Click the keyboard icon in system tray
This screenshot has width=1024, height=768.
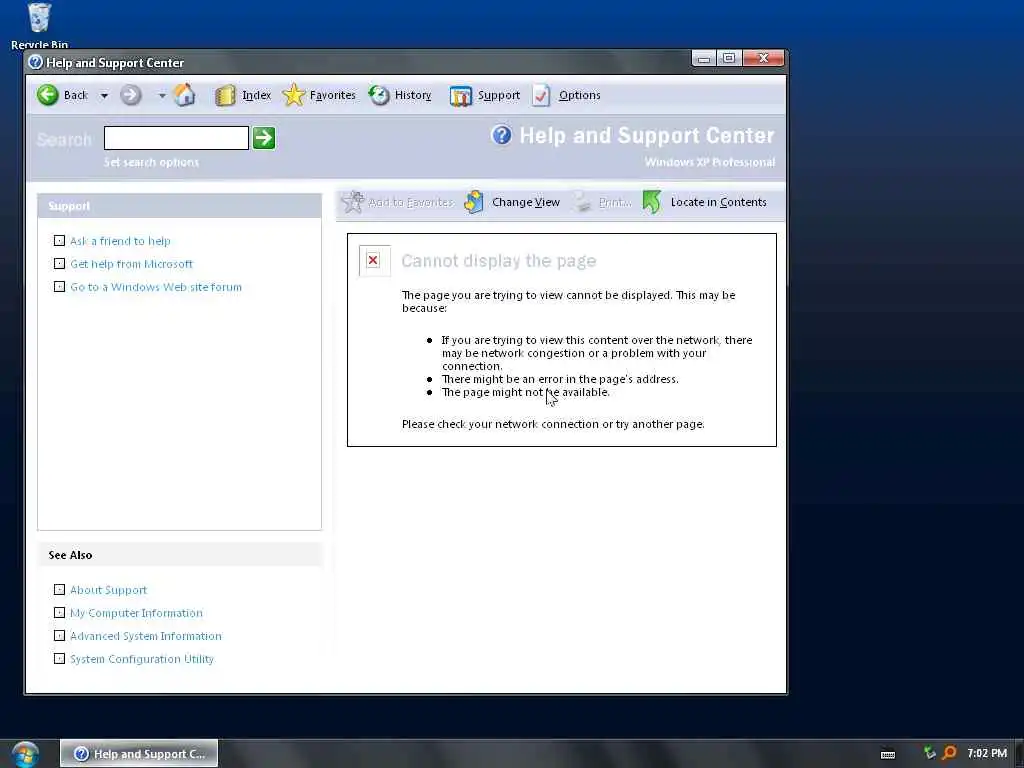888,754
